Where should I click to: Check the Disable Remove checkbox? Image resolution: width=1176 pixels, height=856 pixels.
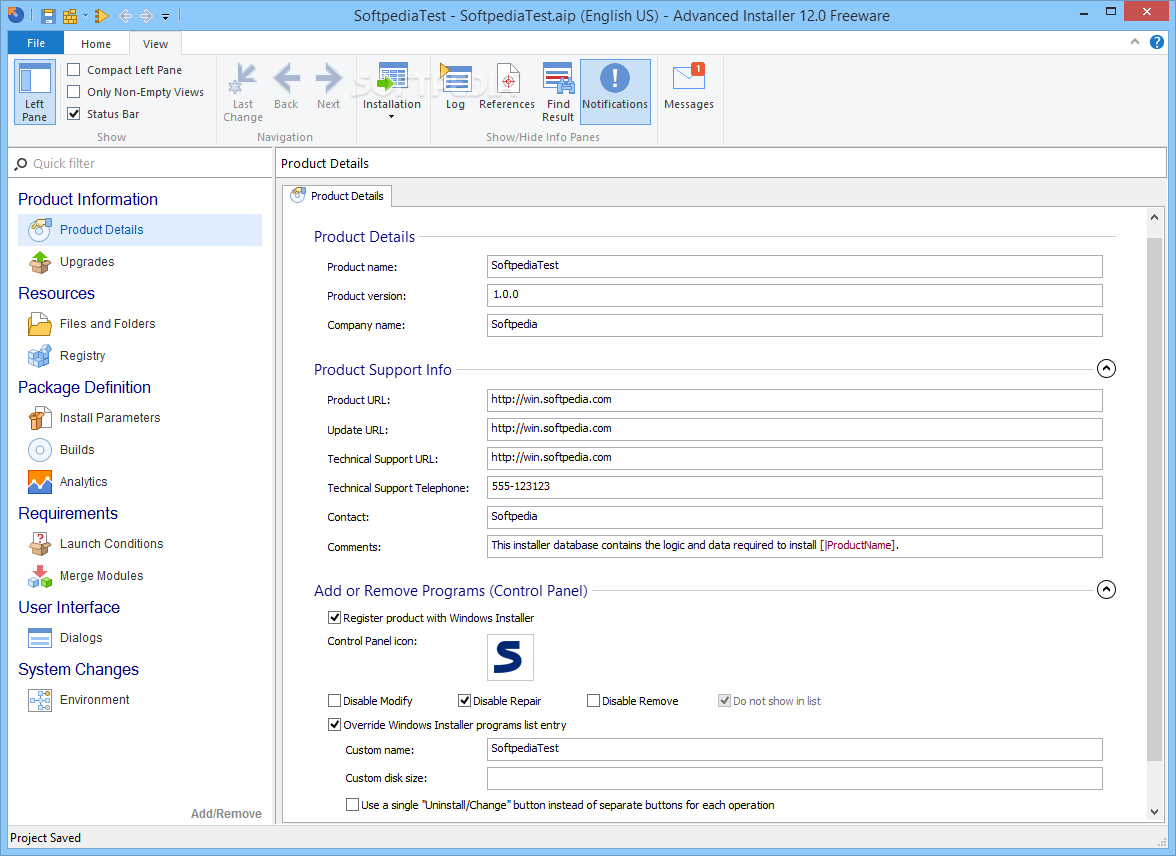(593, 701)
